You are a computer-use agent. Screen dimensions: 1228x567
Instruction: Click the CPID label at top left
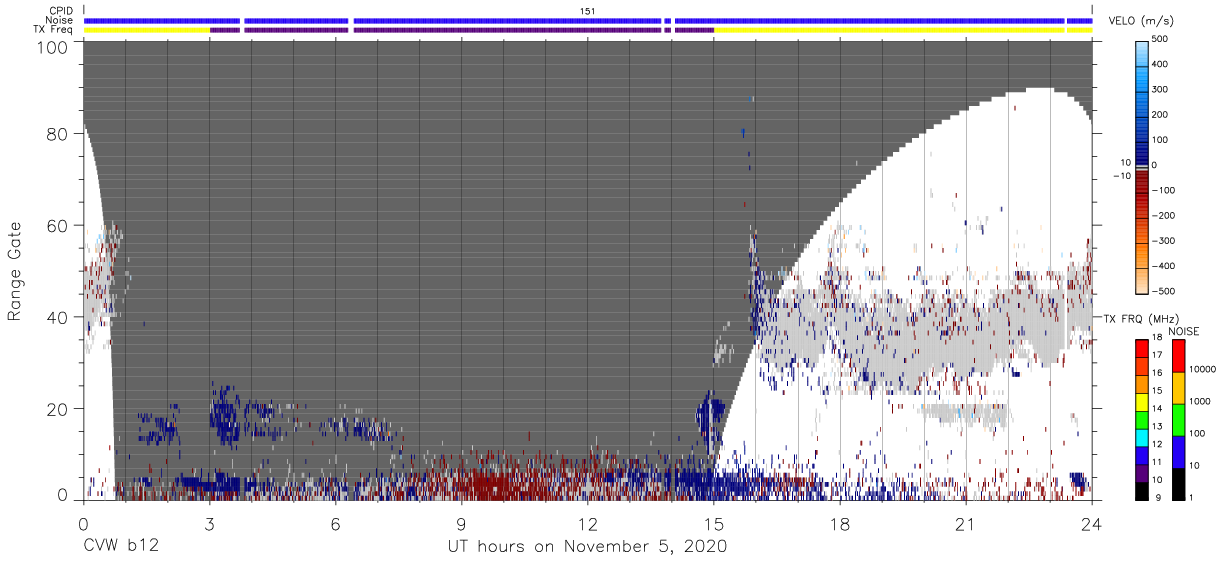60,10
